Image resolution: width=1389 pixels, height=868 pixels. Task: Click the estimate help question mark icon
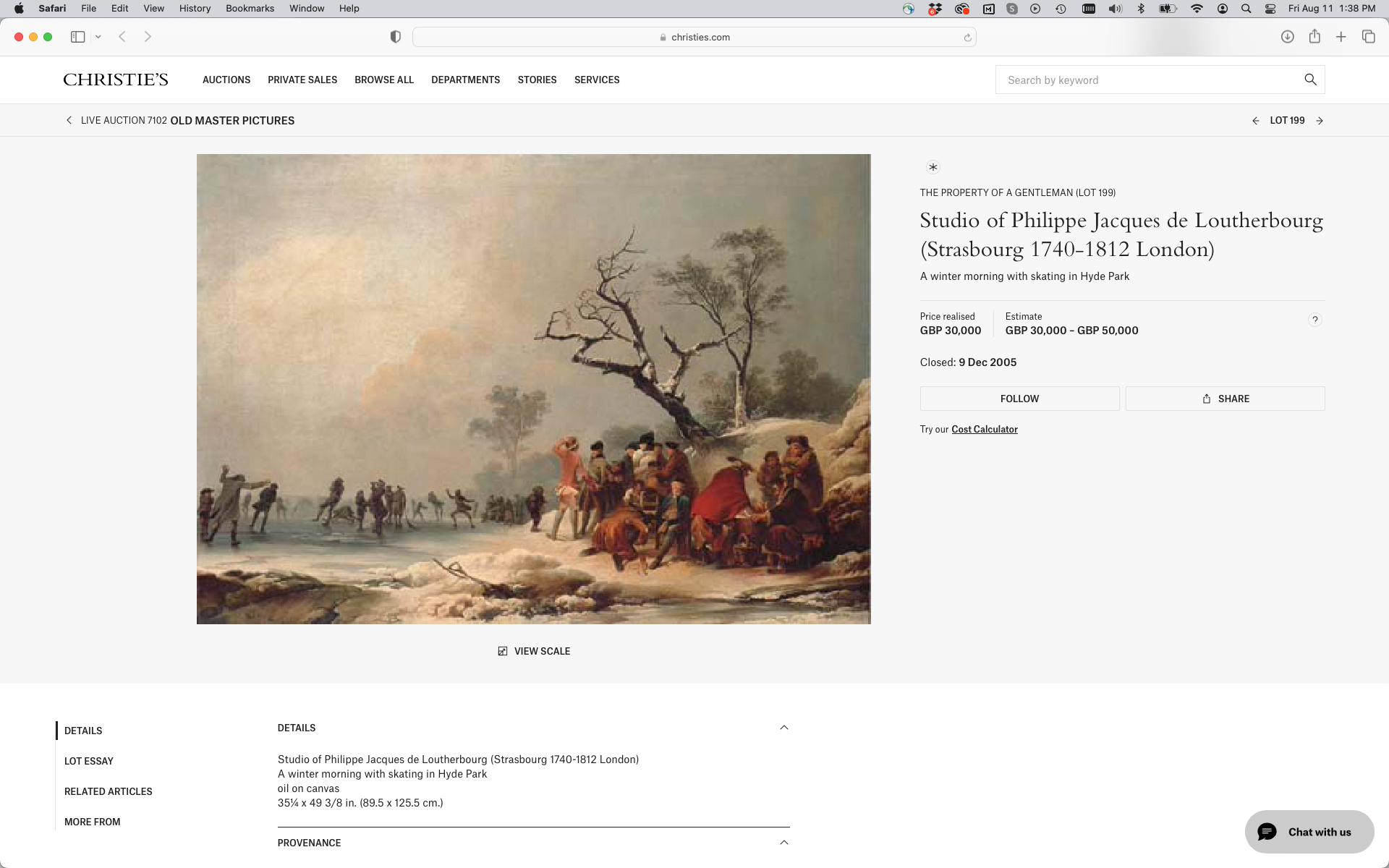(x=1315, y=320)
